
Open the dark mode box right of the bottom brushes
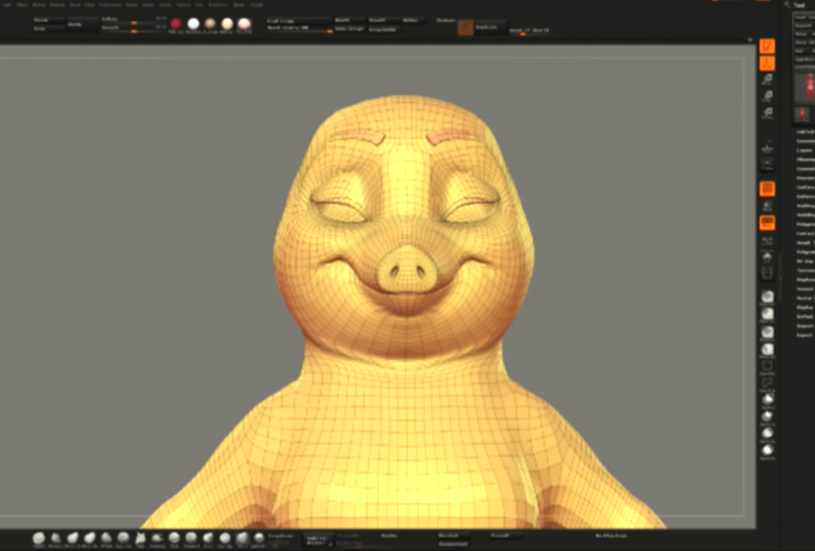click(x=319, y=540)
